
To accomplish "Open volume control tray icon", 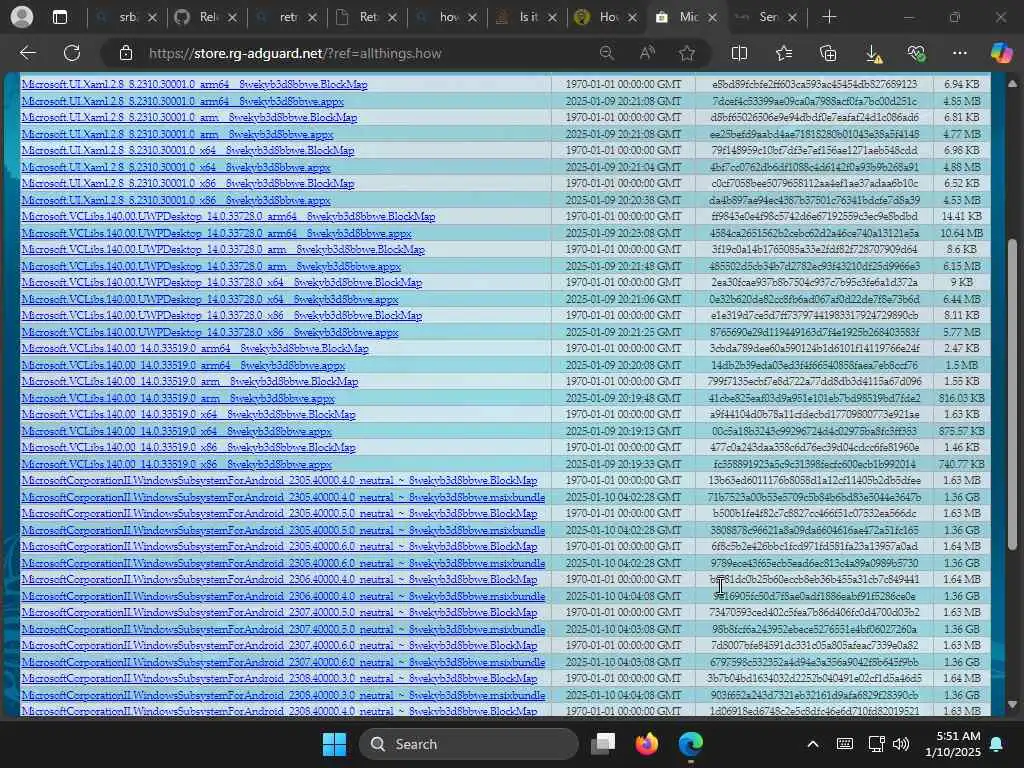I will coord(901,744).
